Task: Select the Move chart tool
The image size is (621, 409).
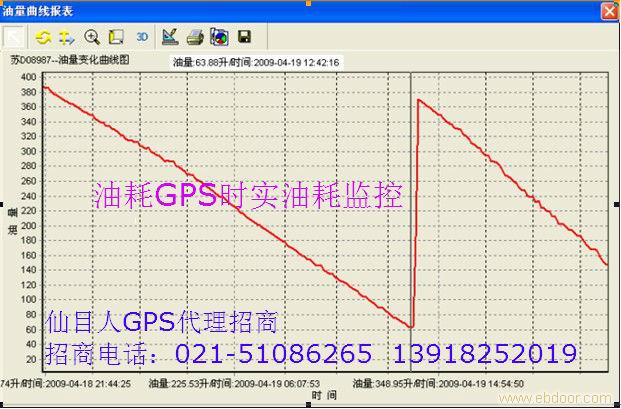Action: coord(66,38)
